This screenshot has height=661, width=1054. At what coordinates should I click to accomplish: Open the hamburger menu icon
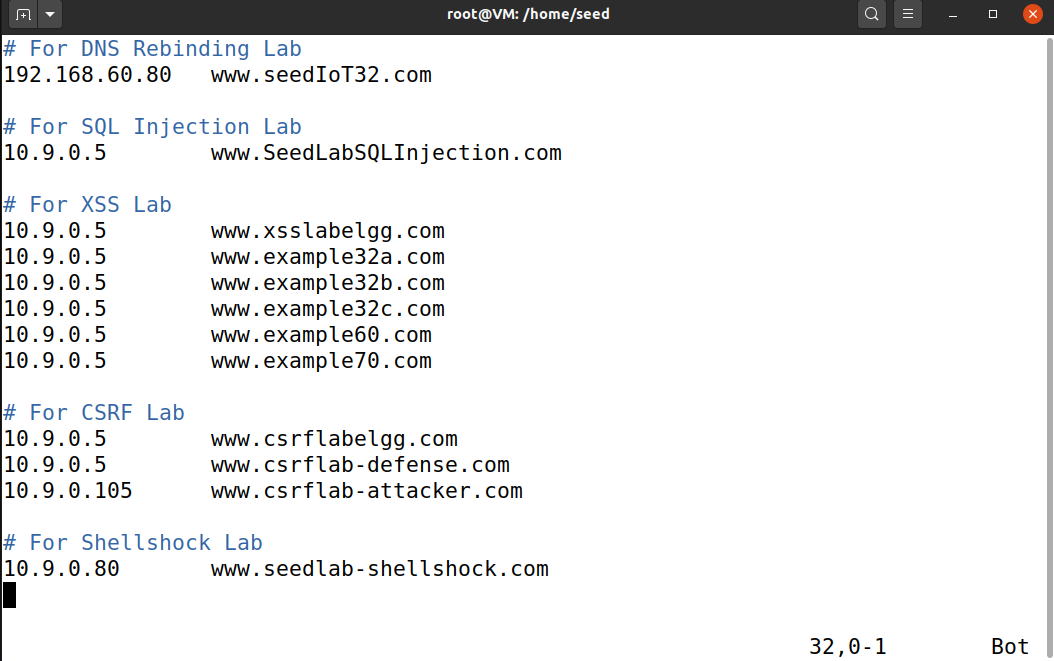907,14
